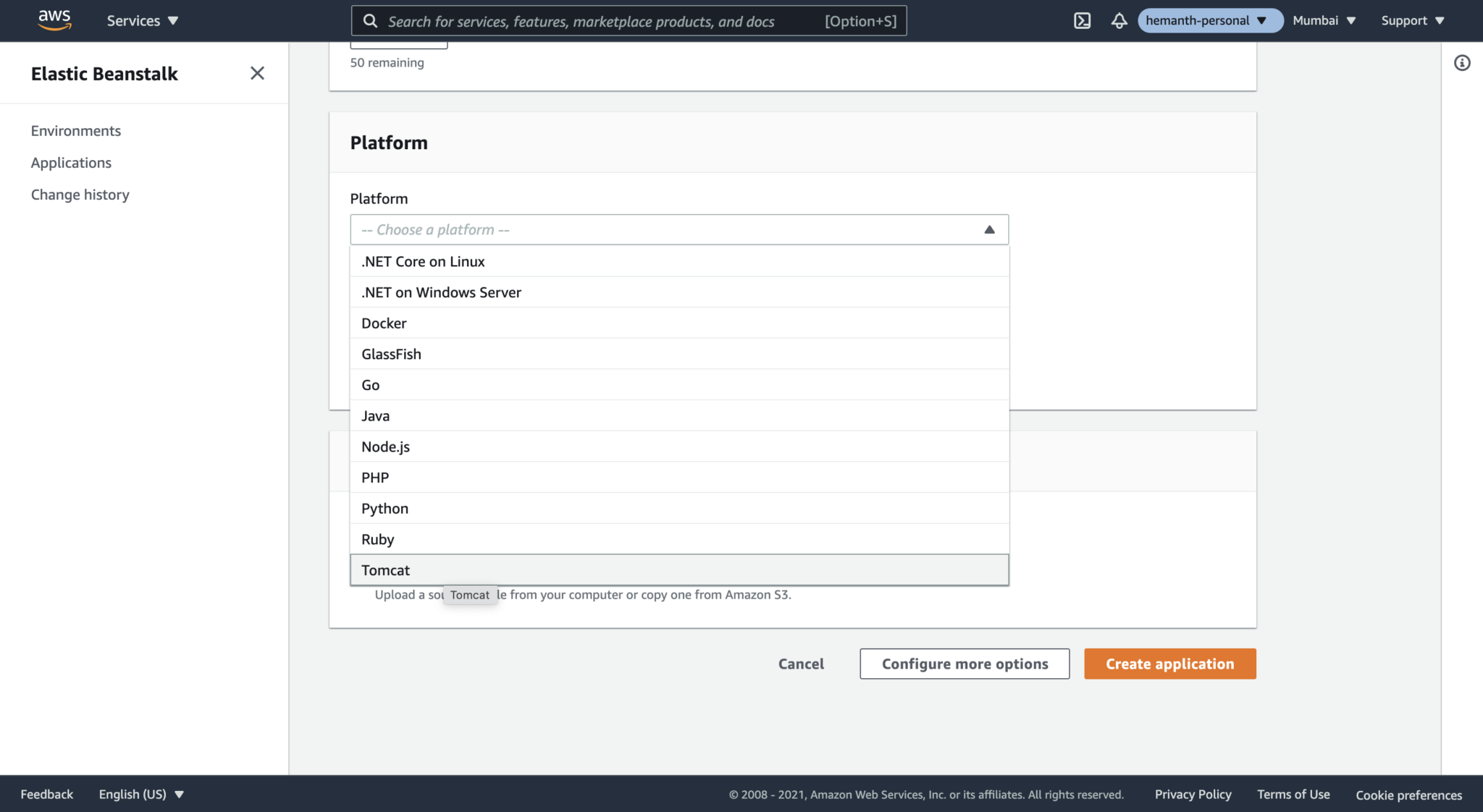This screenshot has height=812, width=1483.
Task: Open the hemanth-personal account menu
Action: (1209, 20)
